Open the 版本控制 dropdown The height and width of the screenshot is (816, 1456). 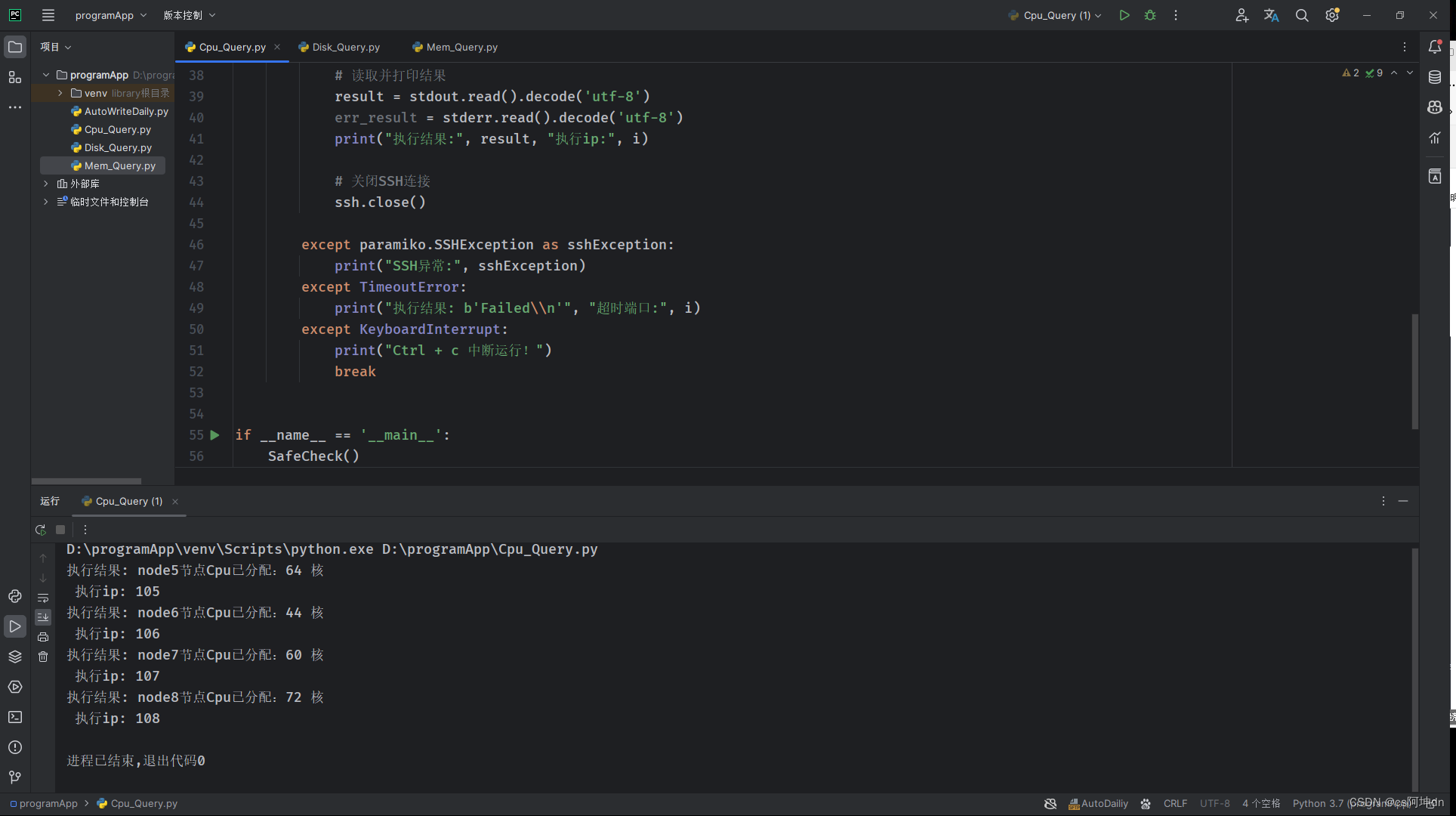[190, 15]
